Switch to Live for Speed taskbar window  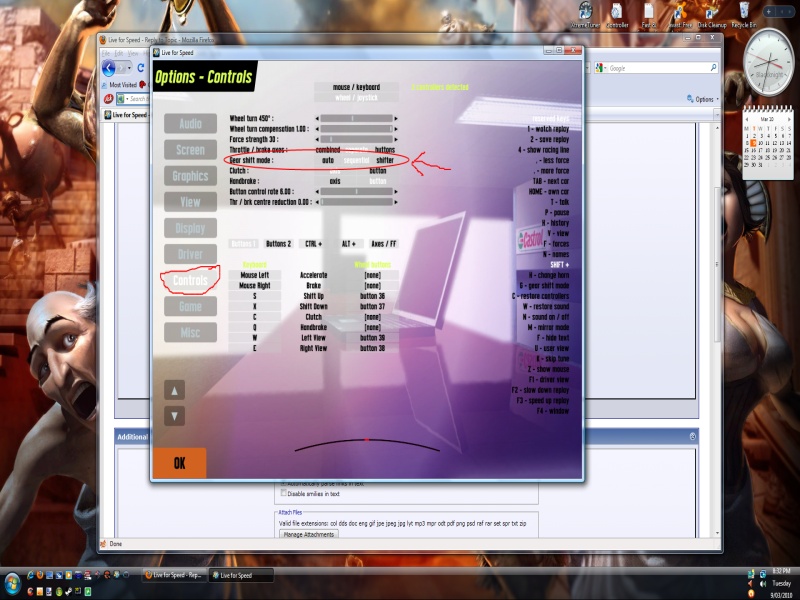tap(241, 575)
